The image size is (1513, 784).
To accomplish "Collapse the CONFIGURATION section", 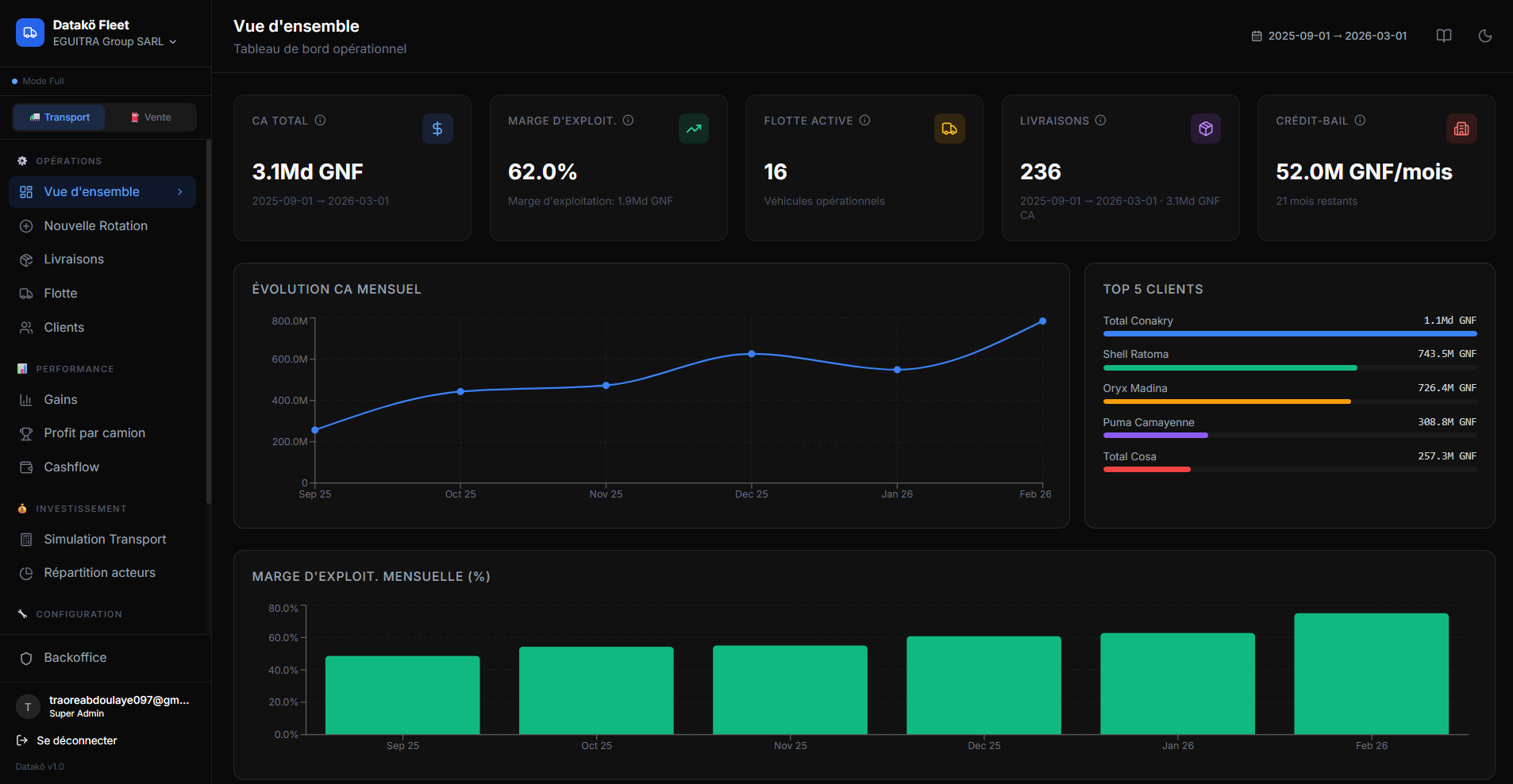I will click(79, 613).
